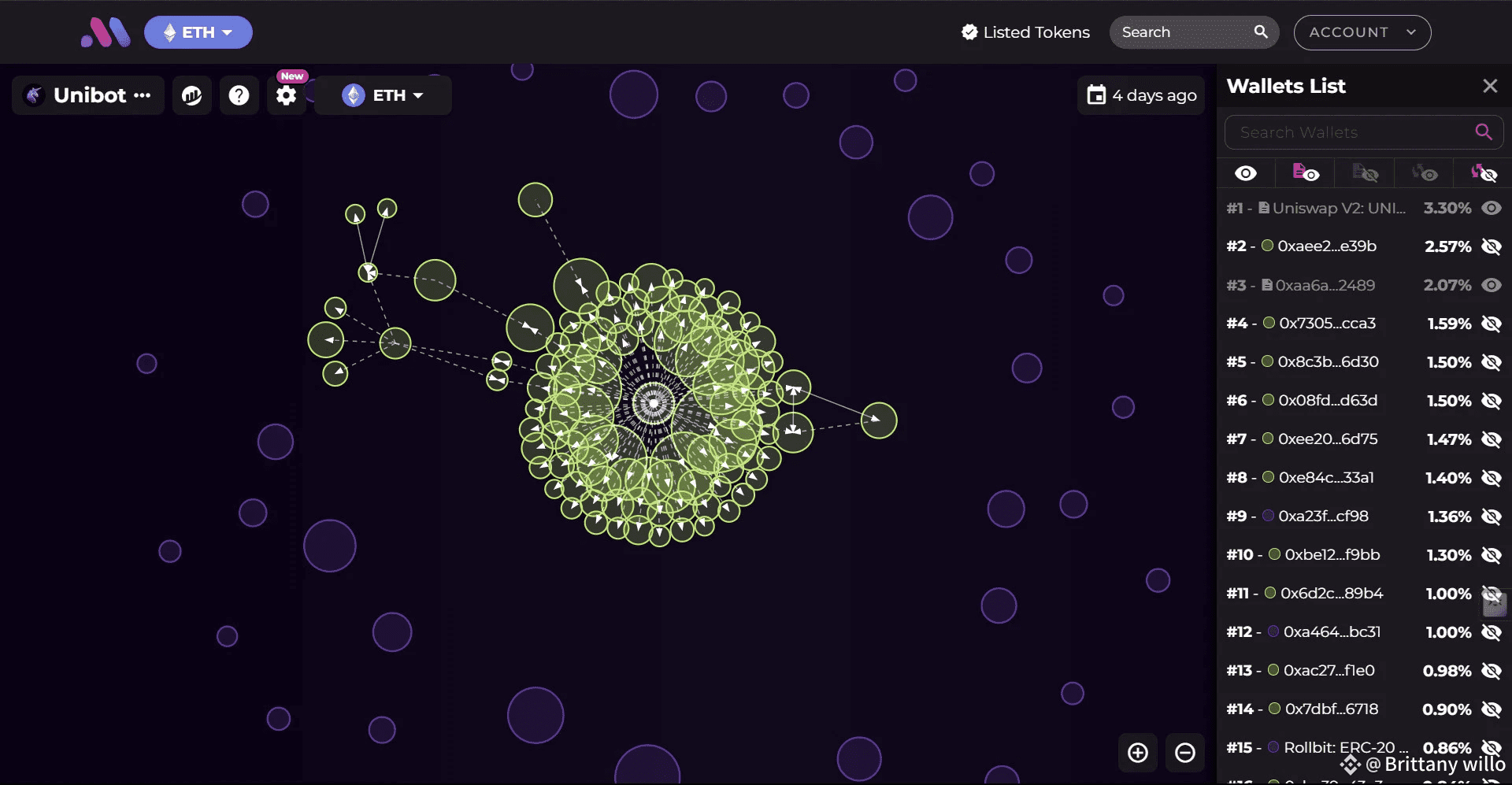Click the purple color dot of wallet #9
1512x785 pixels.
1269,516
